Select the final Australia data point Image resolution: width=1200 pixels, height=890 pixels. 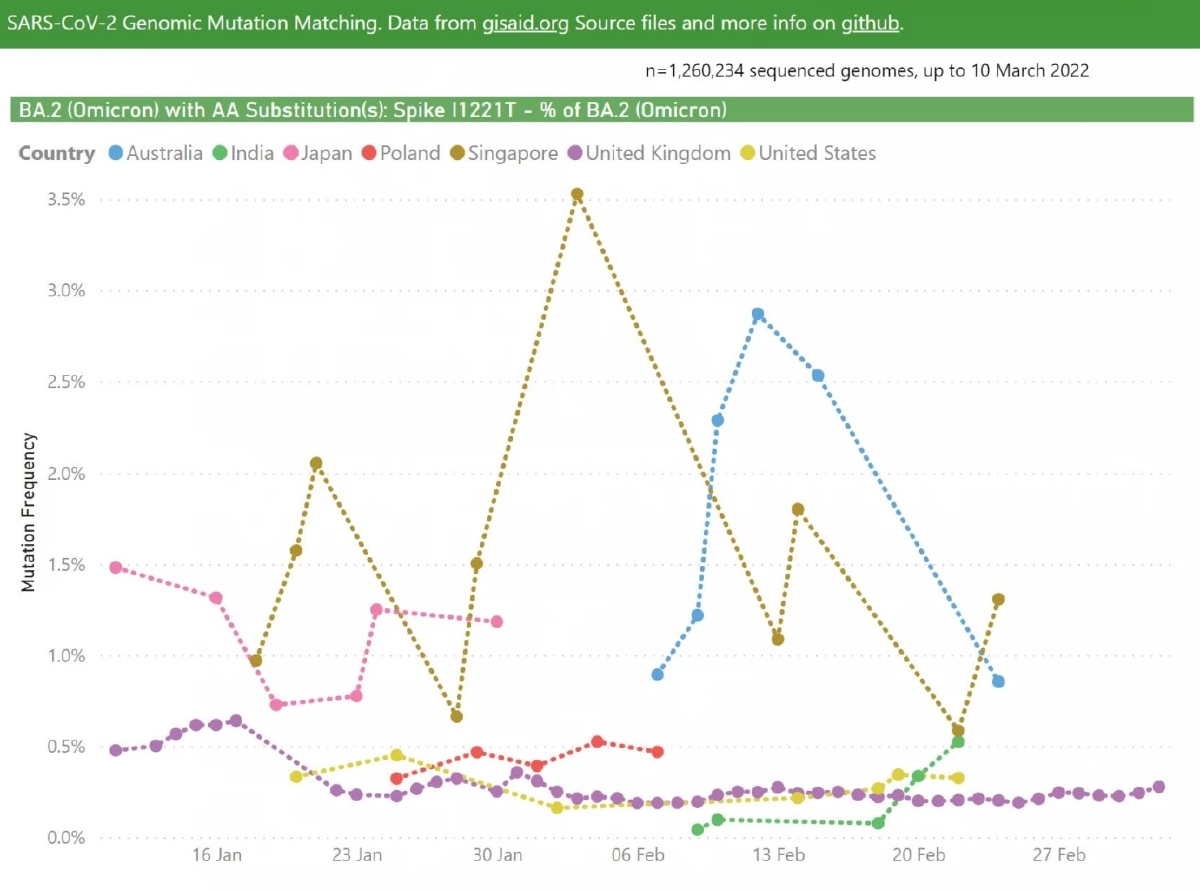(998, 681)
